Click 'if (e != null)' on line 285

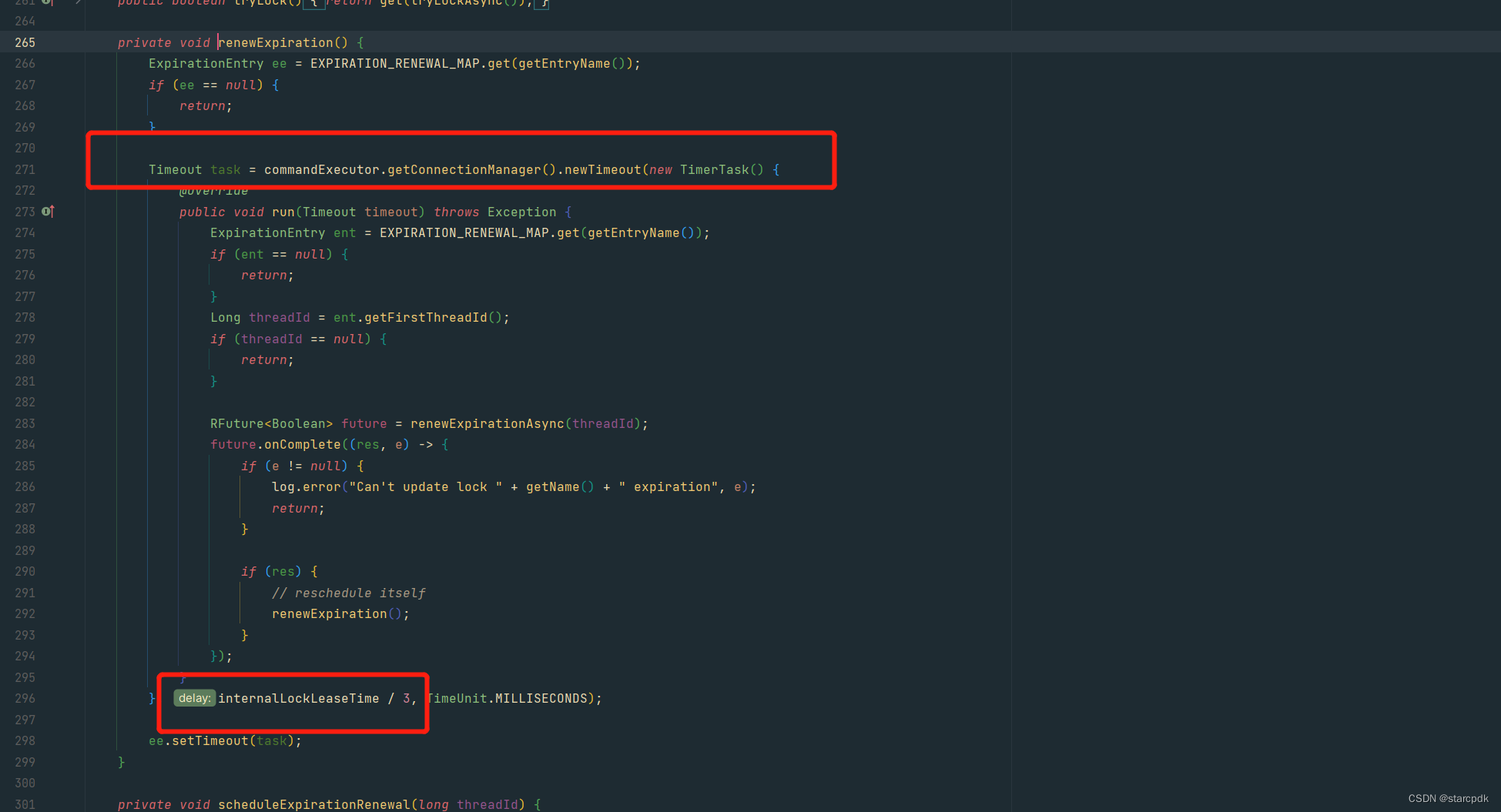pos(295,466)
